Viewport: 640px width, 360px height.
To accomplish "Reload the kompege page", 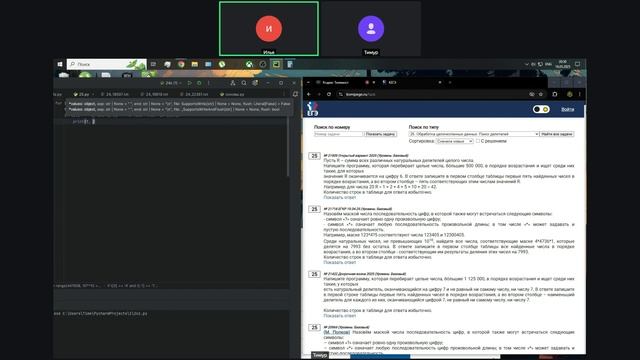I will (329, 94).
